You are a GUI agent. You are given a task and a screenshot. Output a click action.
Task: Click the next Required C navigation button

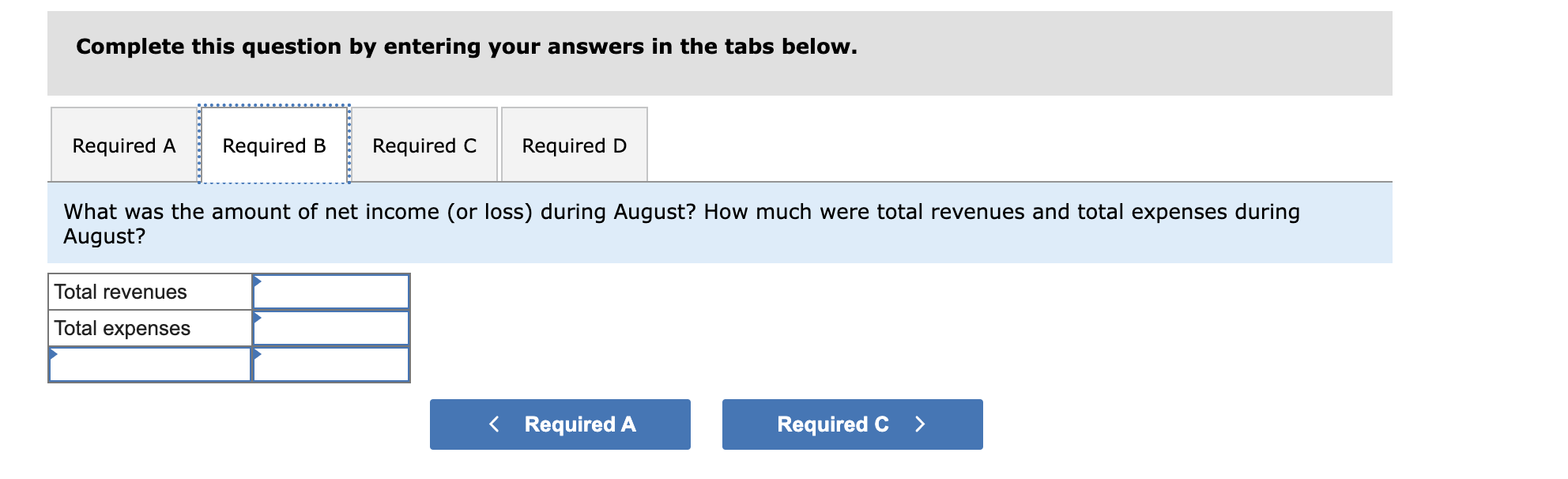pos(851,424)
